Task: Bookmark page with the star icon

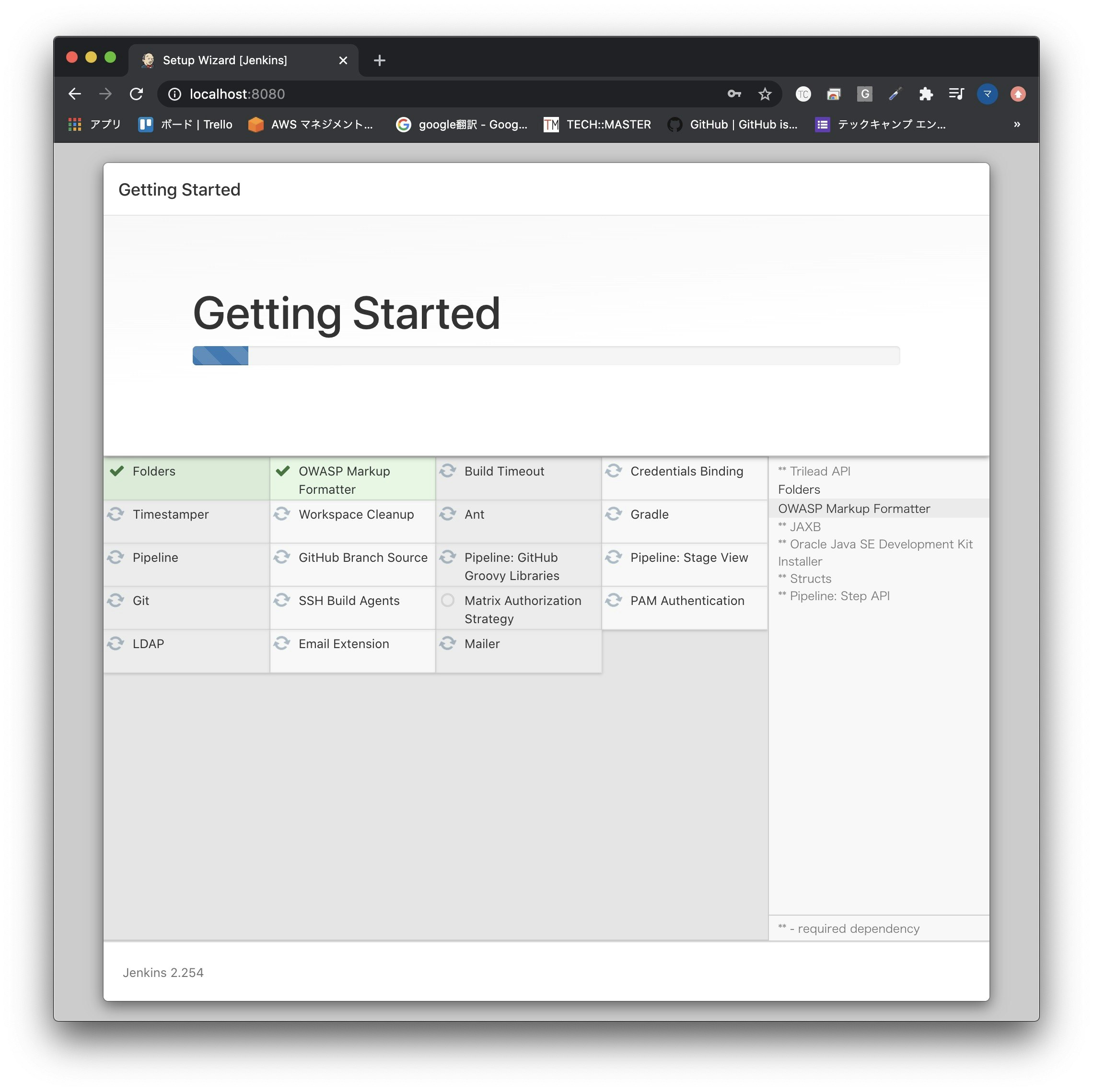Action: click(765, 94)
